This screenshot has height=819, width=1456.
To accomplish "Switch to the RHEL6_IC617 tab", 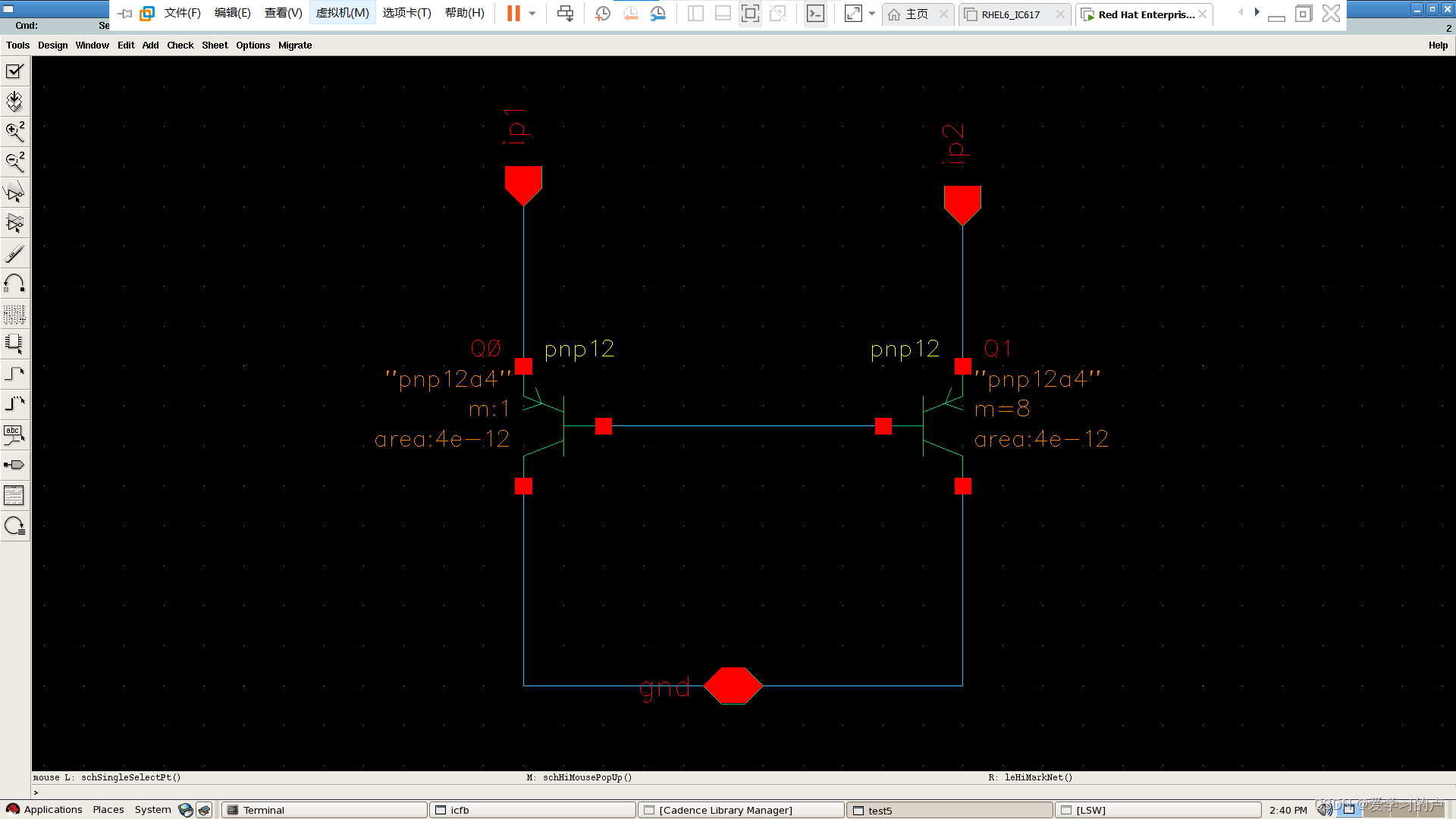I will [x=1010, y=14].
